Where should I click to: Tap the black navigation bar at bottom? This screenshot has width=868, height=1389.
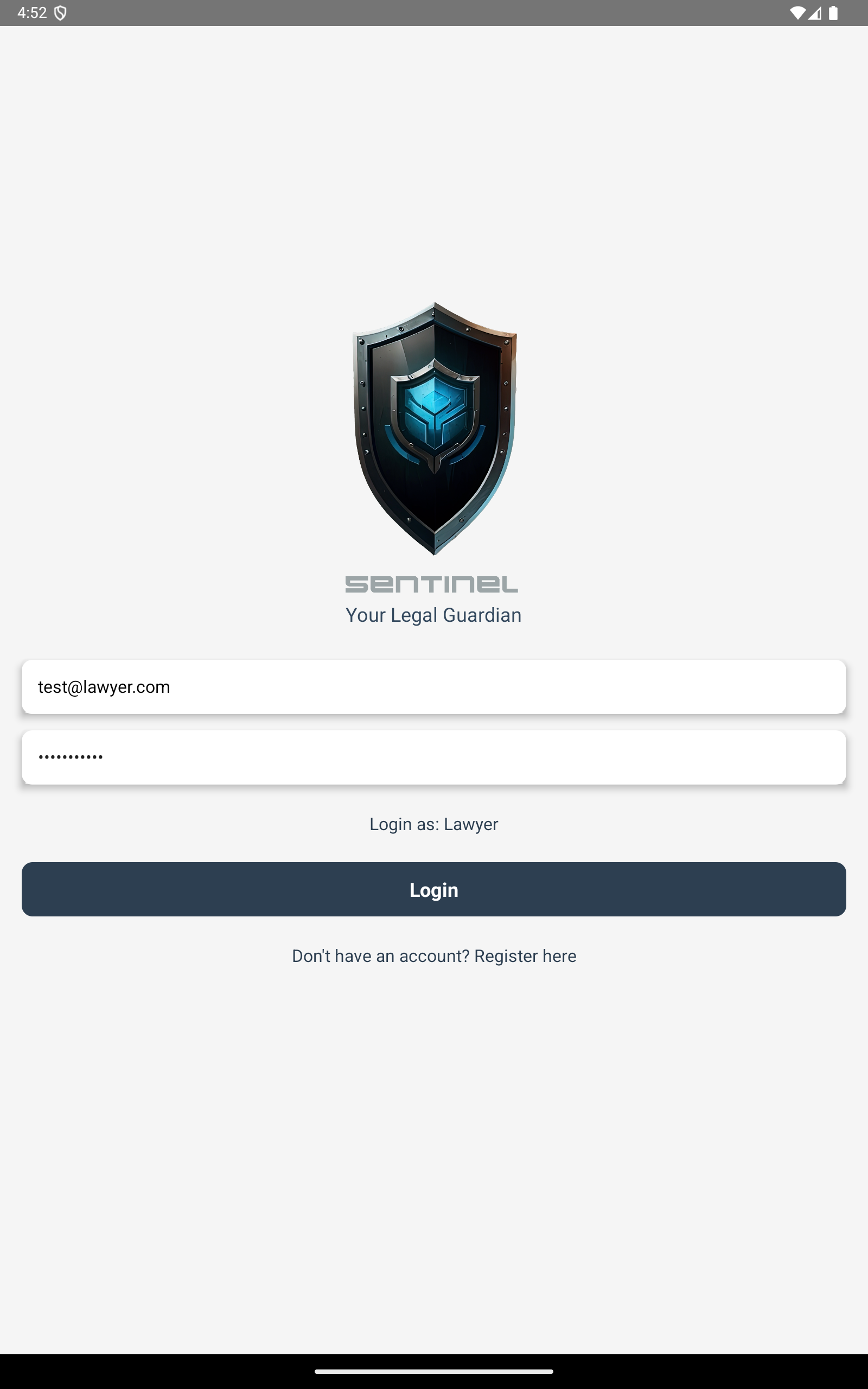(434, 1372)
